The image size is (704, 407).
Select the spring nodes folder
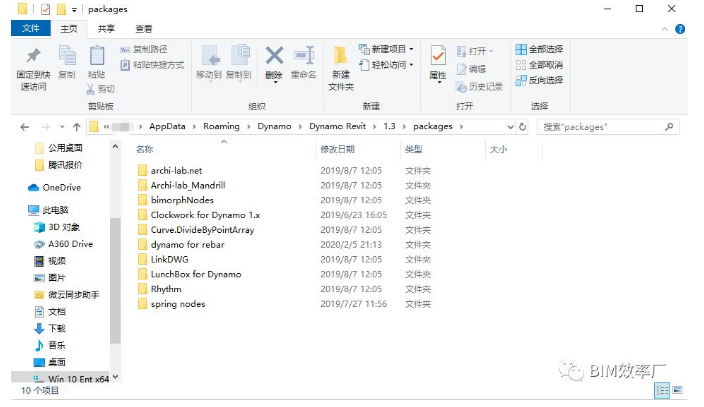coord(178,304)
